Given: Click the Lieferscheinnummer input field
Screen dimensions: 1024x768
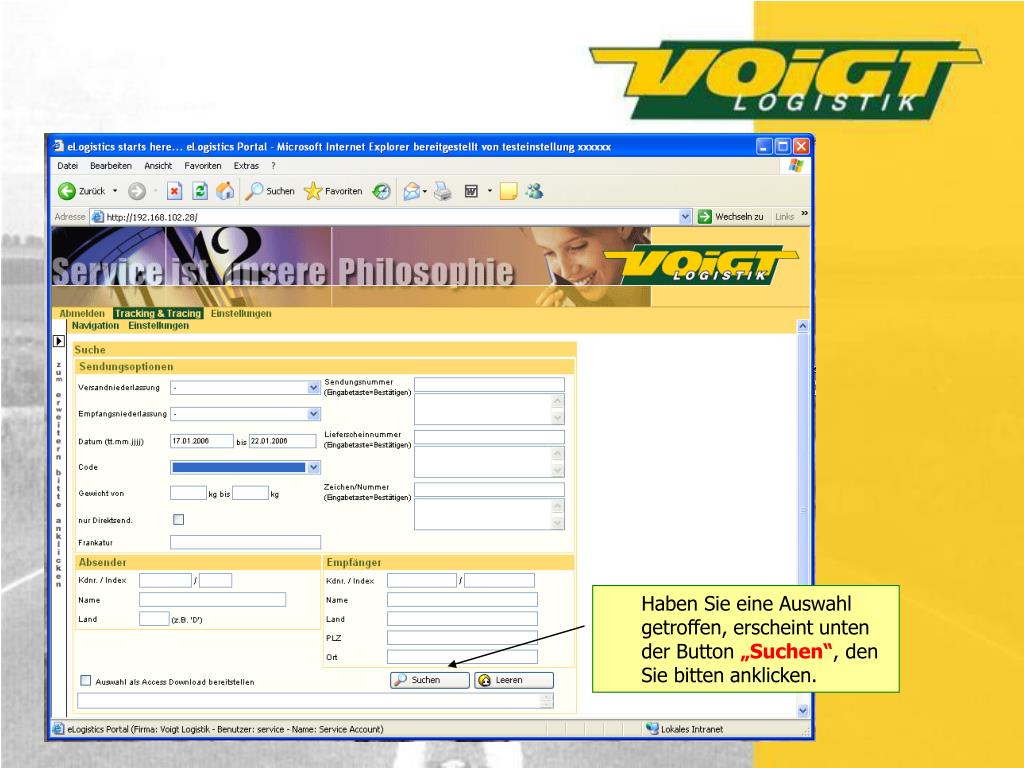Looking at the screenshot, I should click(x=489, y=437).
